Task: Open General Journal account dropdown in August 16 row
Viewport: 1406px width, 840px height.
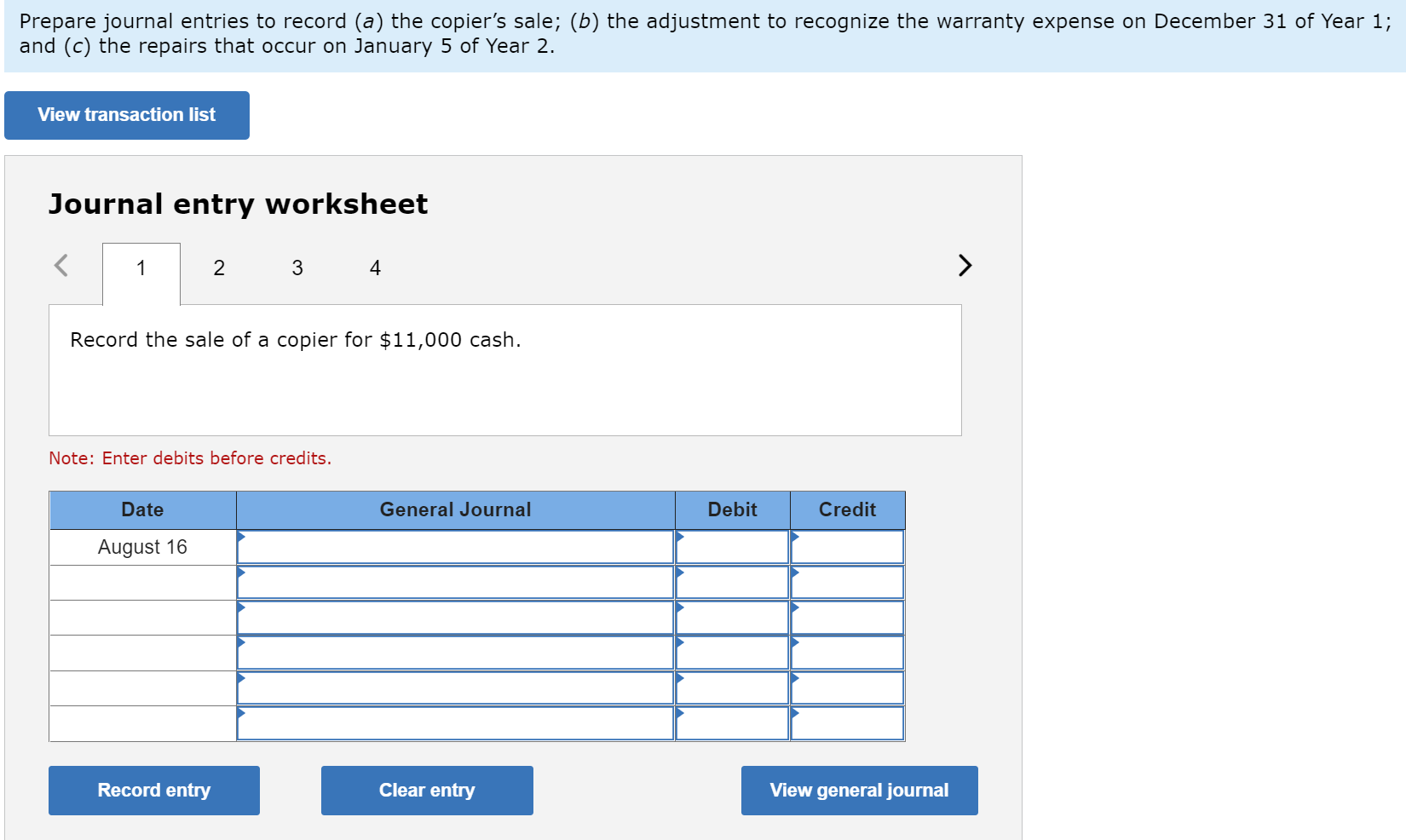Action: (456, 547)
